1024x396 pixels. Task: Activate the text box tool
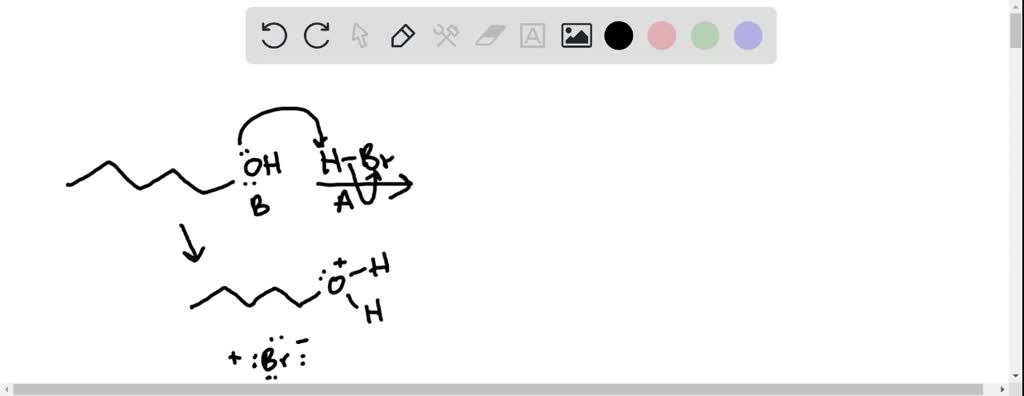tap(532, 35)
